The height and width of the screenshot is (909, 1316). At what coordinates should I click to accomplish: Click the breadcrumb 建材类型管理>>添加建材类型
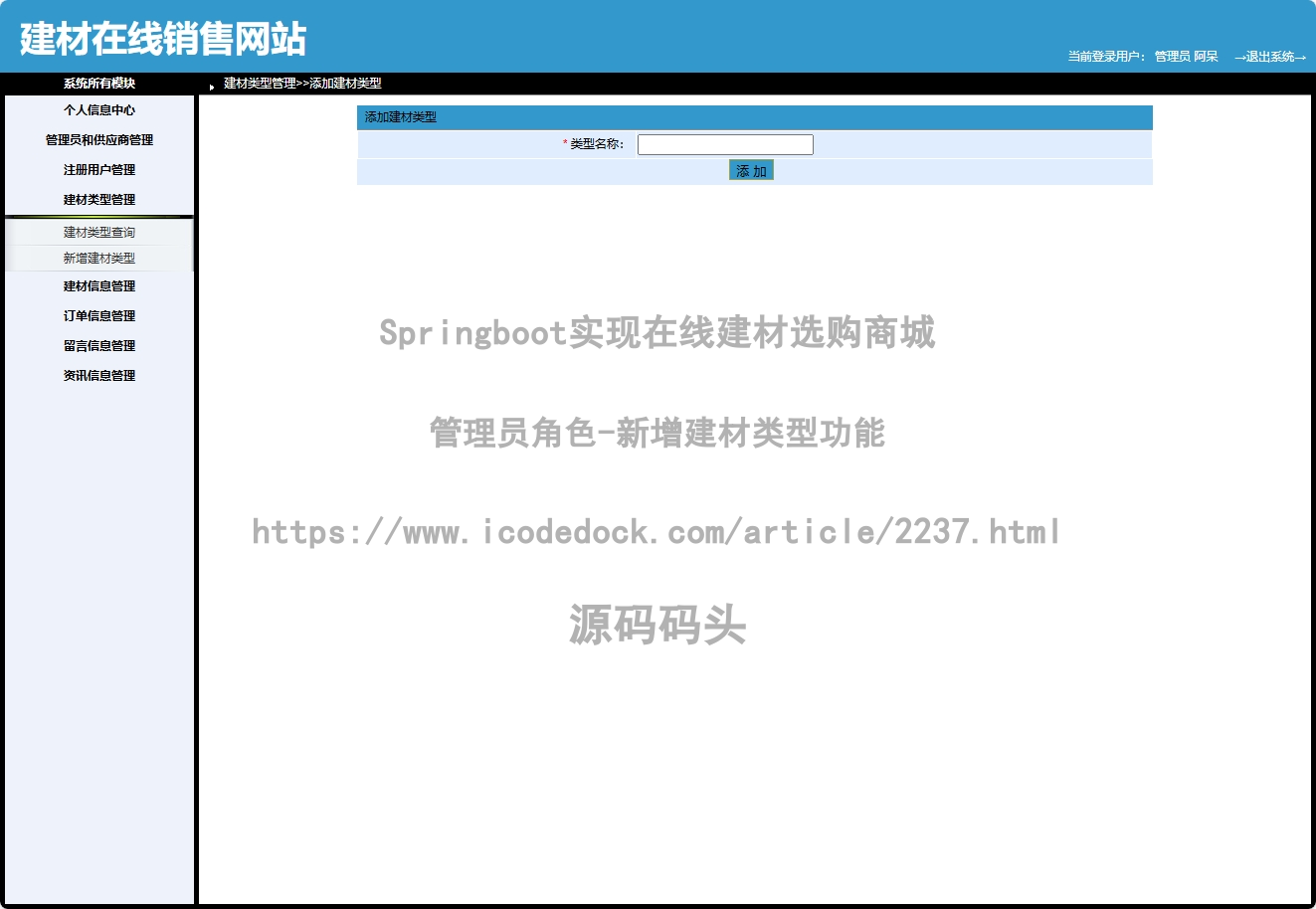[x=302, y=84]
